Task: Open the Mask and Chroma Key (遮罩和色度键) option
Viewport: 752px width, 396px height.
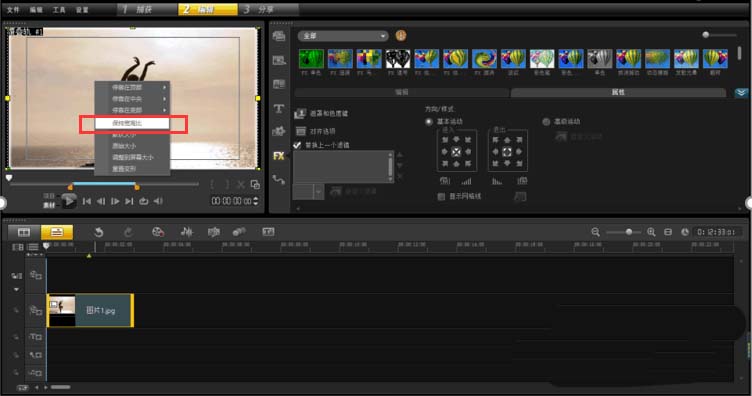Action: coord(321,114)
